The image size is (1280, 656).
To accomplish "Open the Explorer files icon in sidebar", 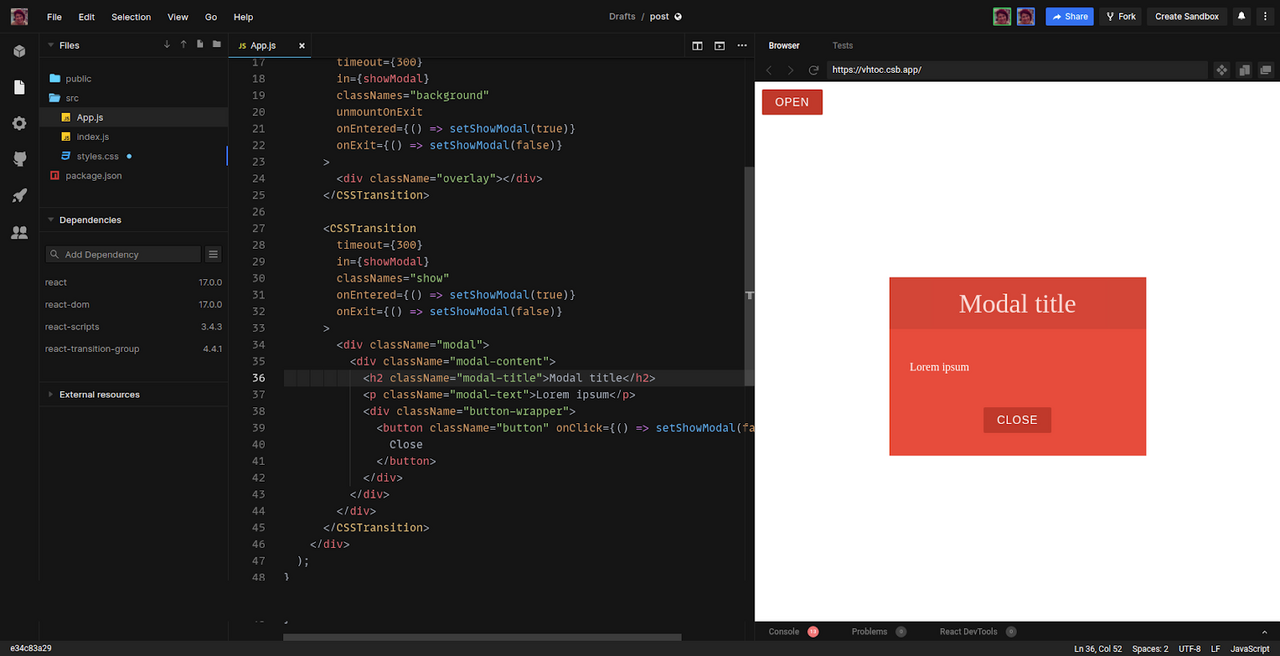I will 19,87.
